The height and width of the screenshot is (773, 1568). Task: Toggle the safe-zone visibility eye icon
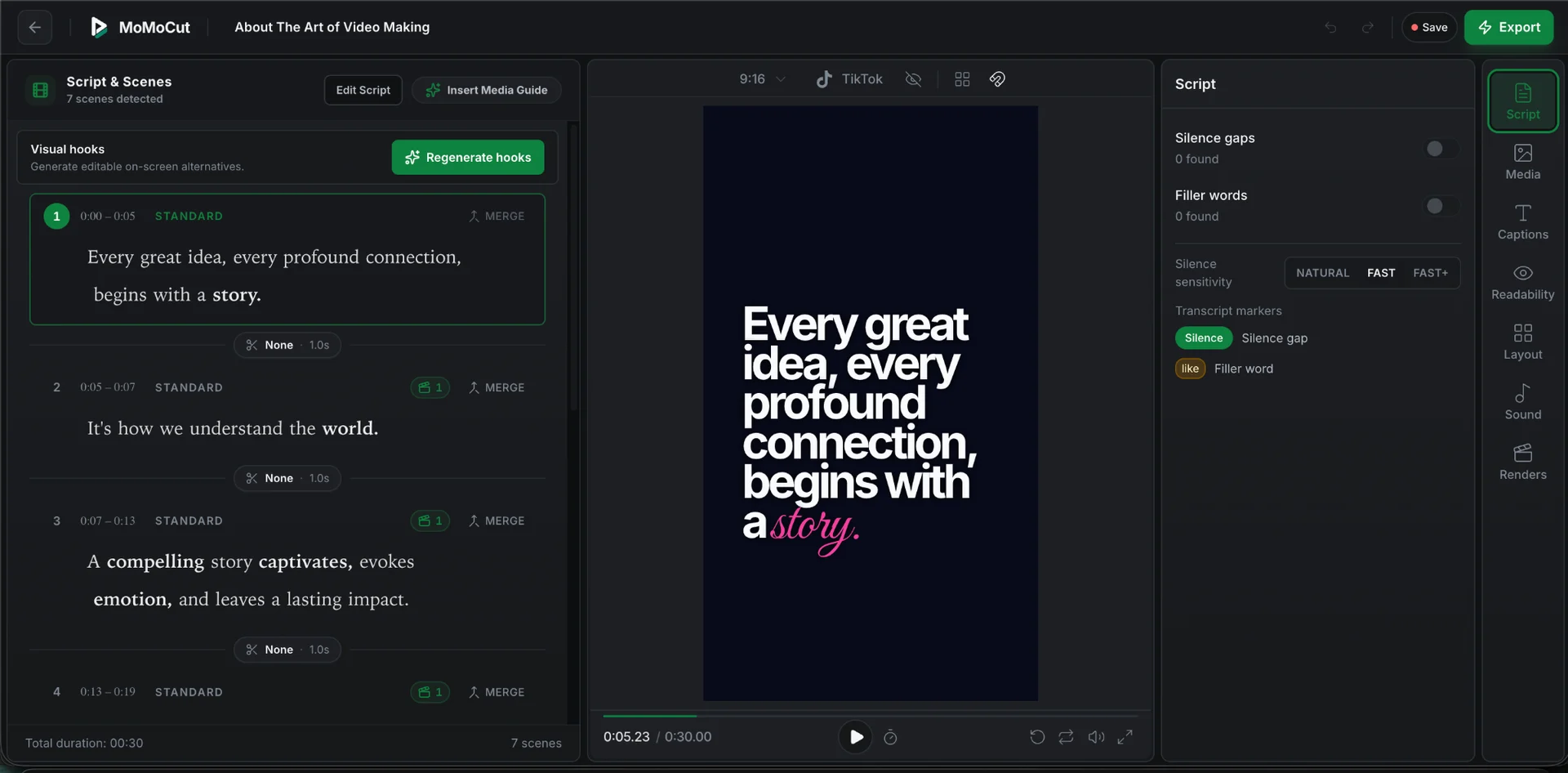click(913, 79)
